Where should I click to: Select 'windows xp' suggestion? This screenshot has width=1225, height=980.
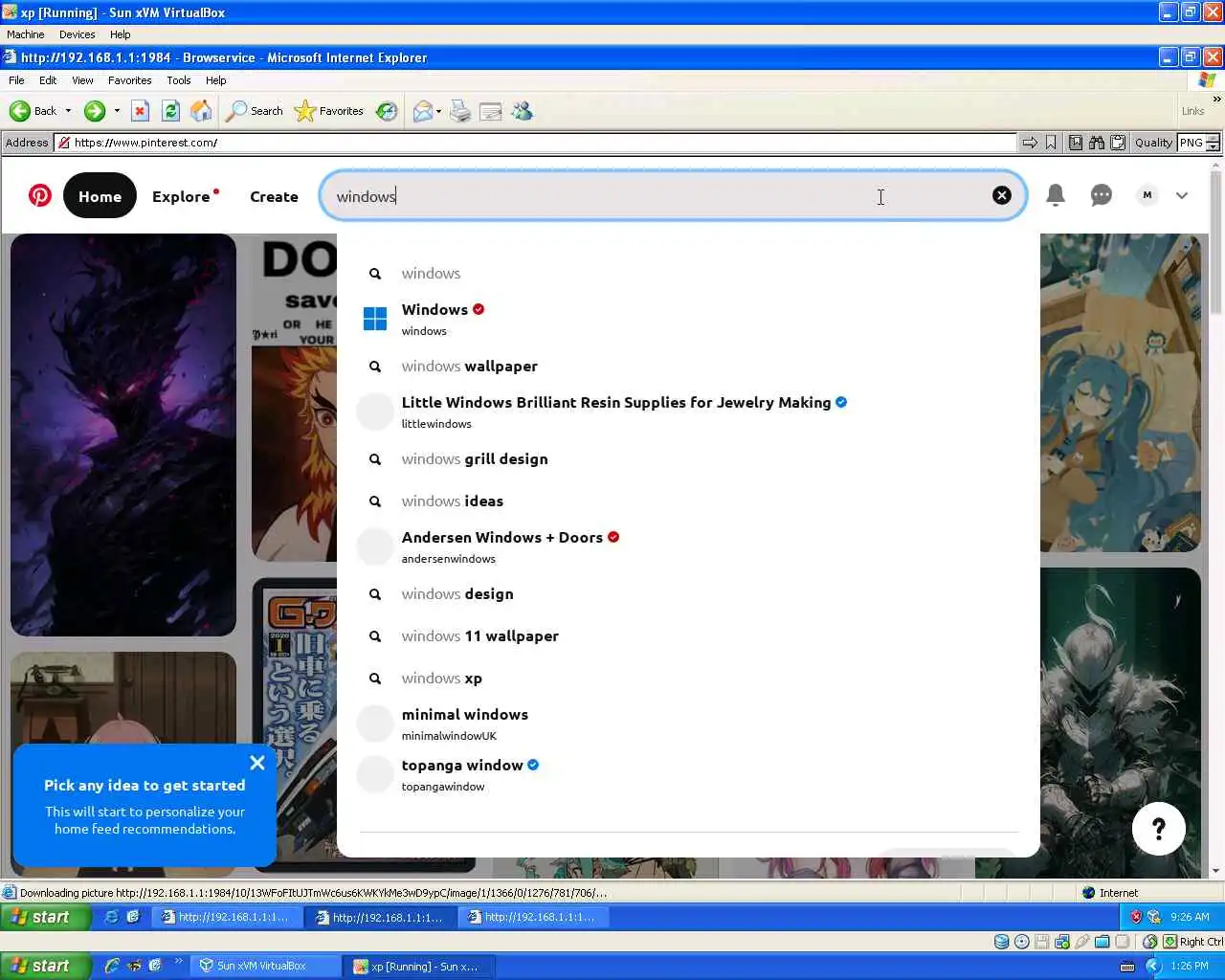(x=688, y=678)
